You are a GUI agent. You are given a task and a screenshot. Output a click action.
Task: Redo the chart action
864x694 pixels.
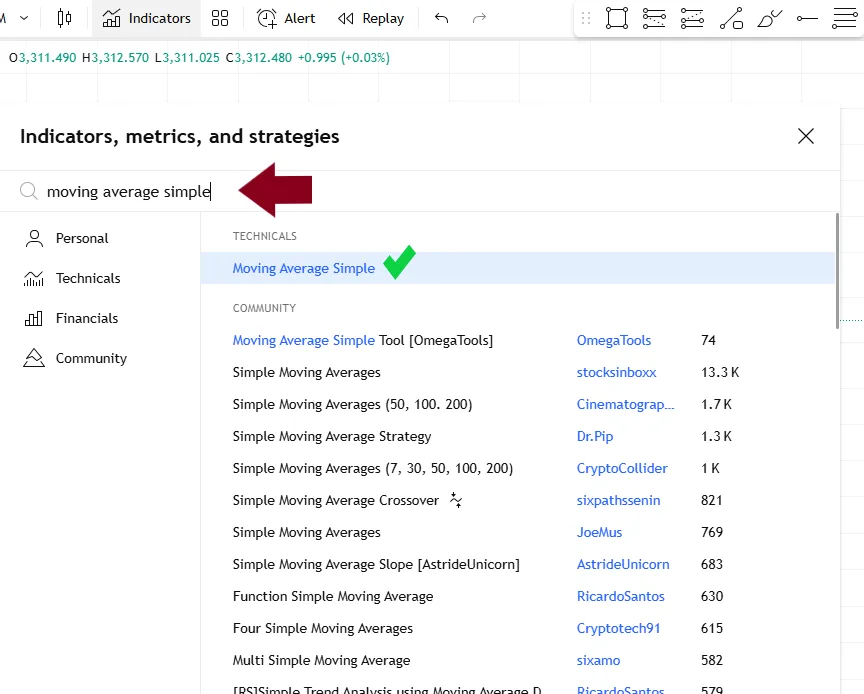point(479,18)
